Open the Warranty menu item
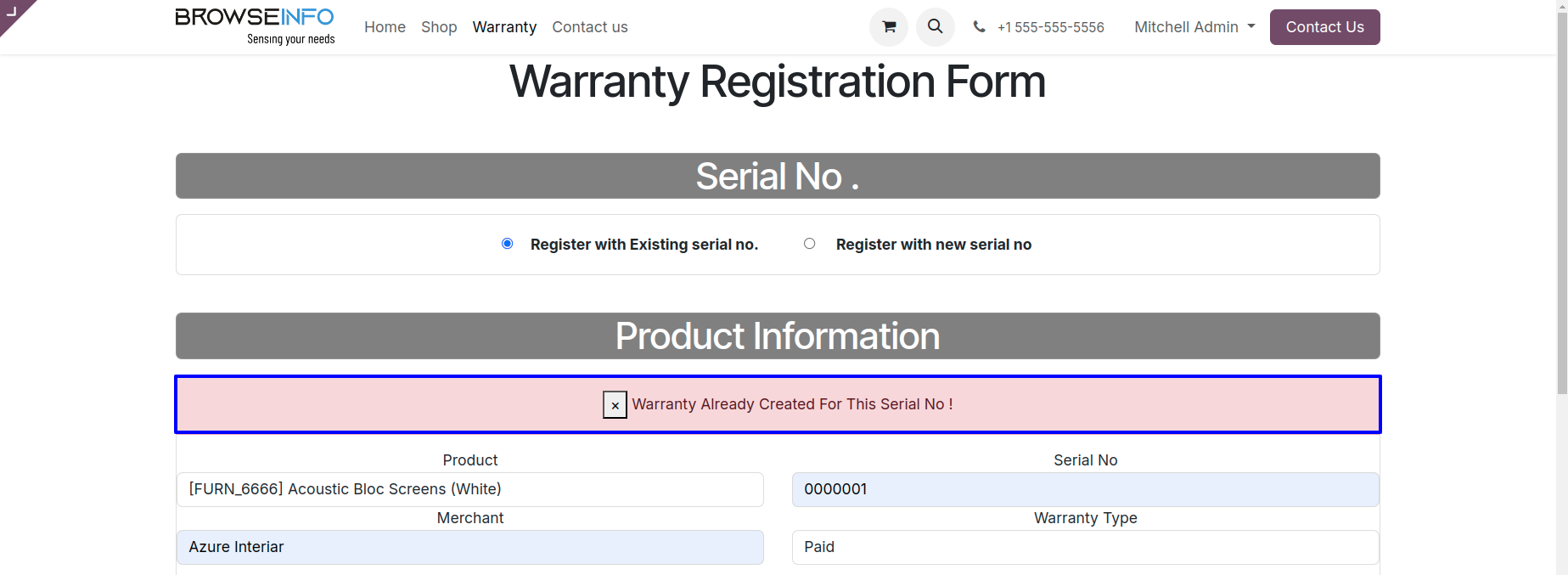Image resolution: width=1568 pixels, height=575 pixels. tap(504, 27)
